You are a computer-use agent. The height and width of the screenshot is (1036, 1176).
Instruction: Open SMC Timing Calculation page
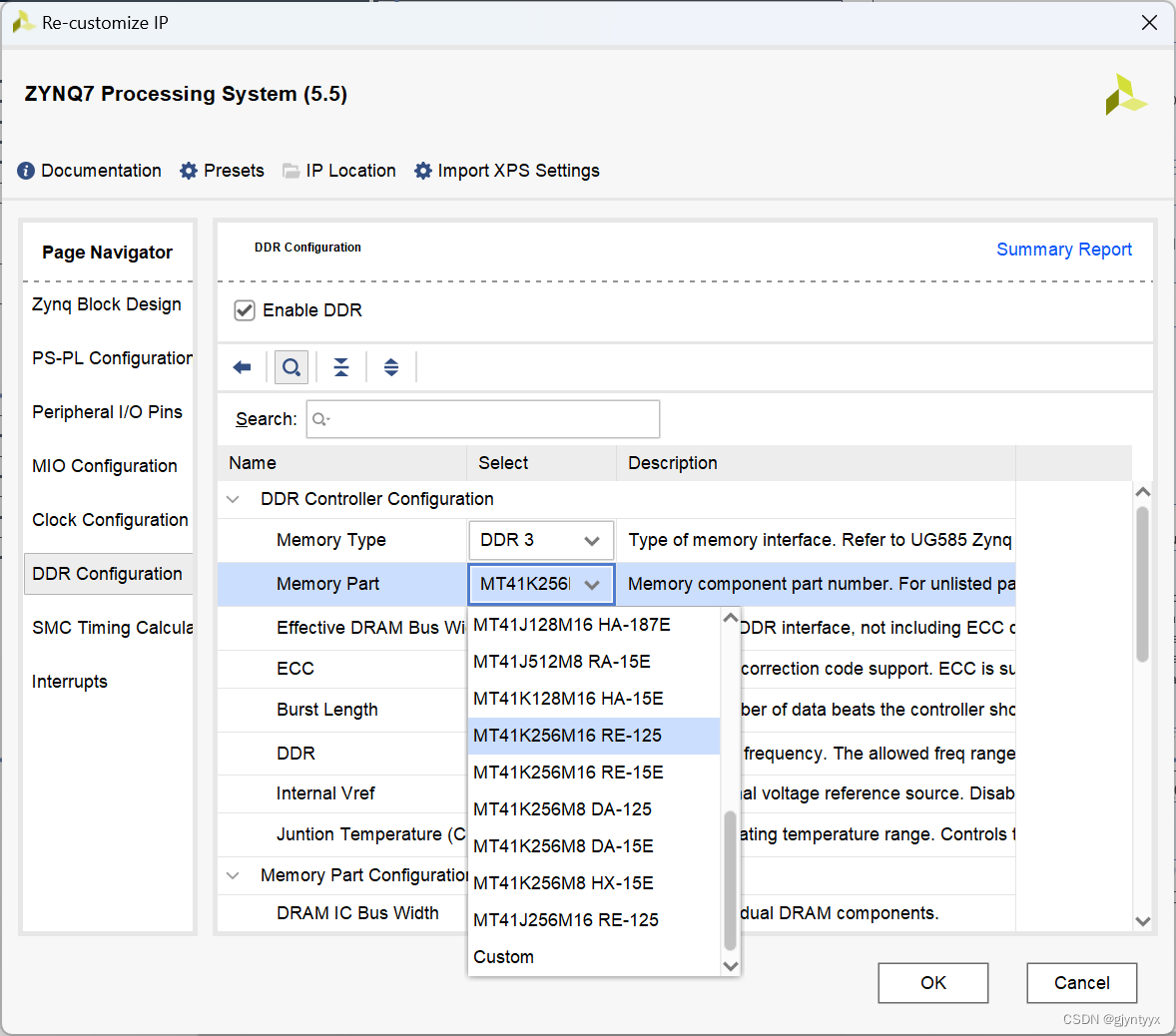[x=109, y=628]
